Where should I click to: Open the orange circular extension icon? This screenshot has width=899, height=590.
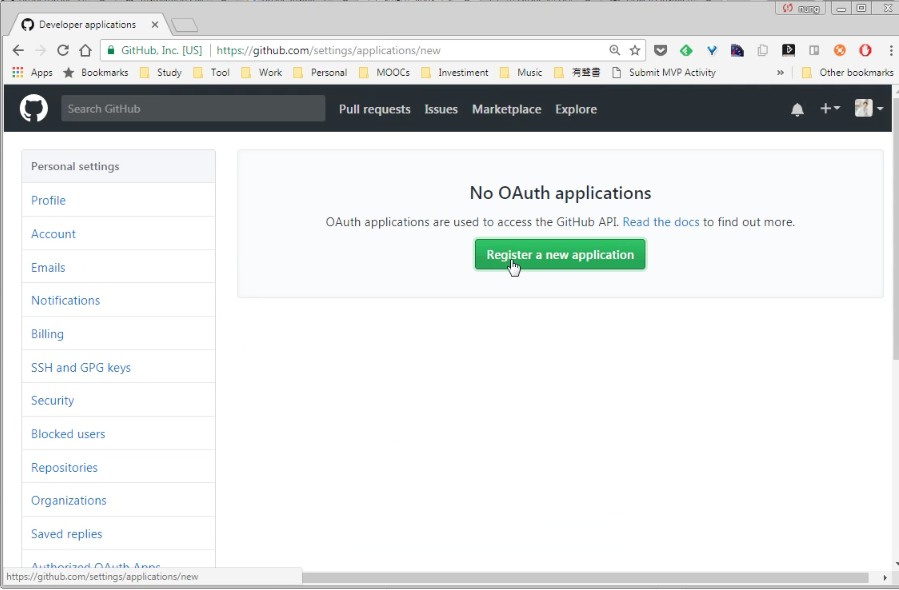(839, 50)
